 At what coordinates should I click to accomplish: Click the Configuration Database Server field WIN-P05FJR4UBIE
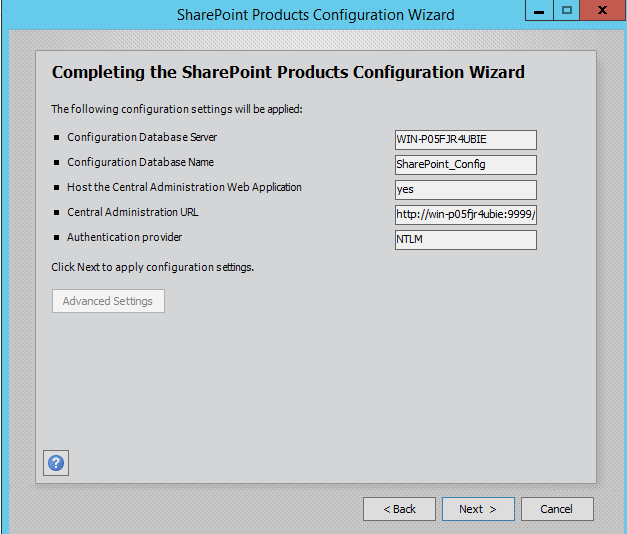(466, 140)
